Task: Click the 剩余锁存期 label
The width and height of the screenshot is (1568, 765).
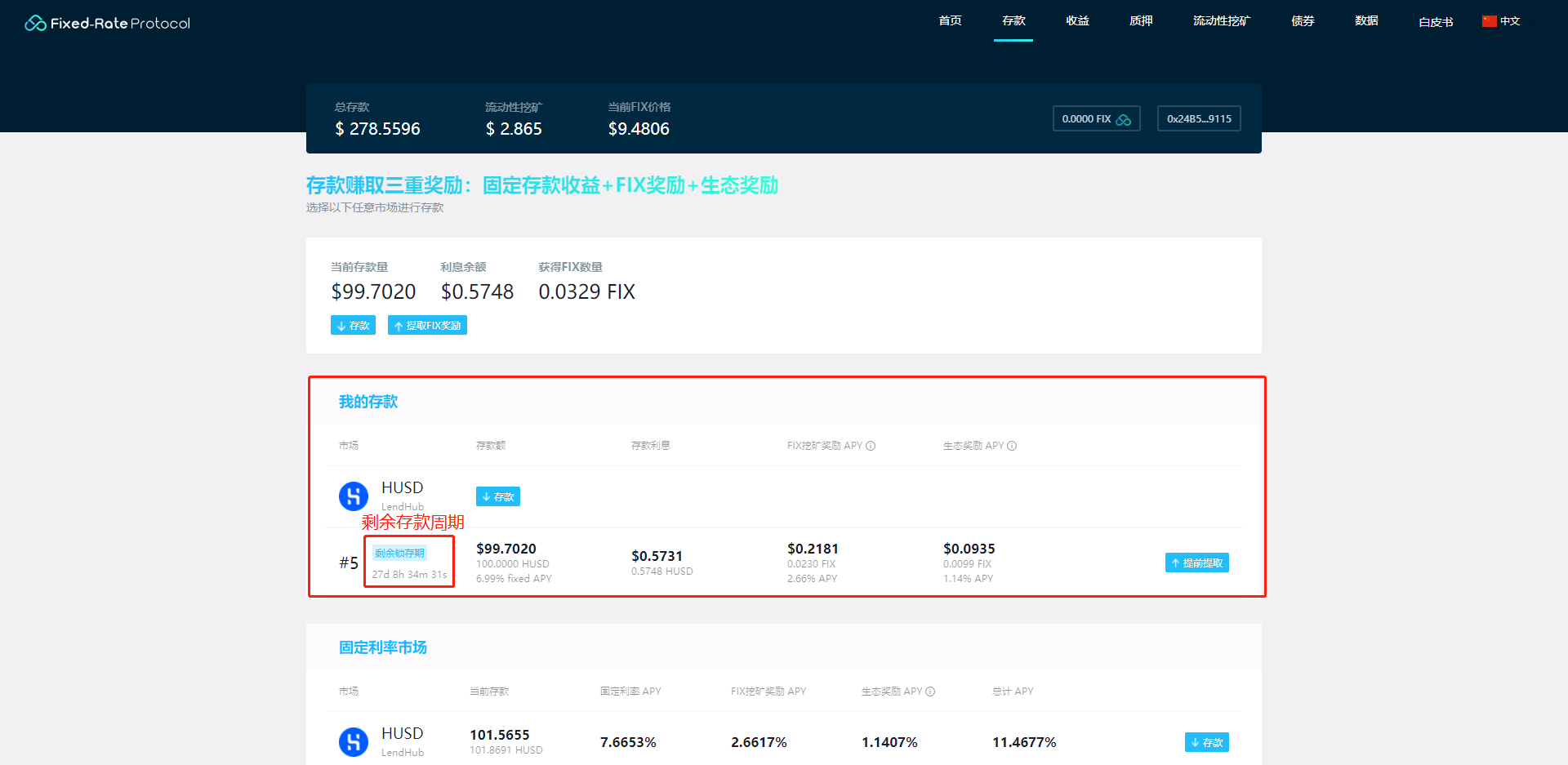Action: (399, 553)
